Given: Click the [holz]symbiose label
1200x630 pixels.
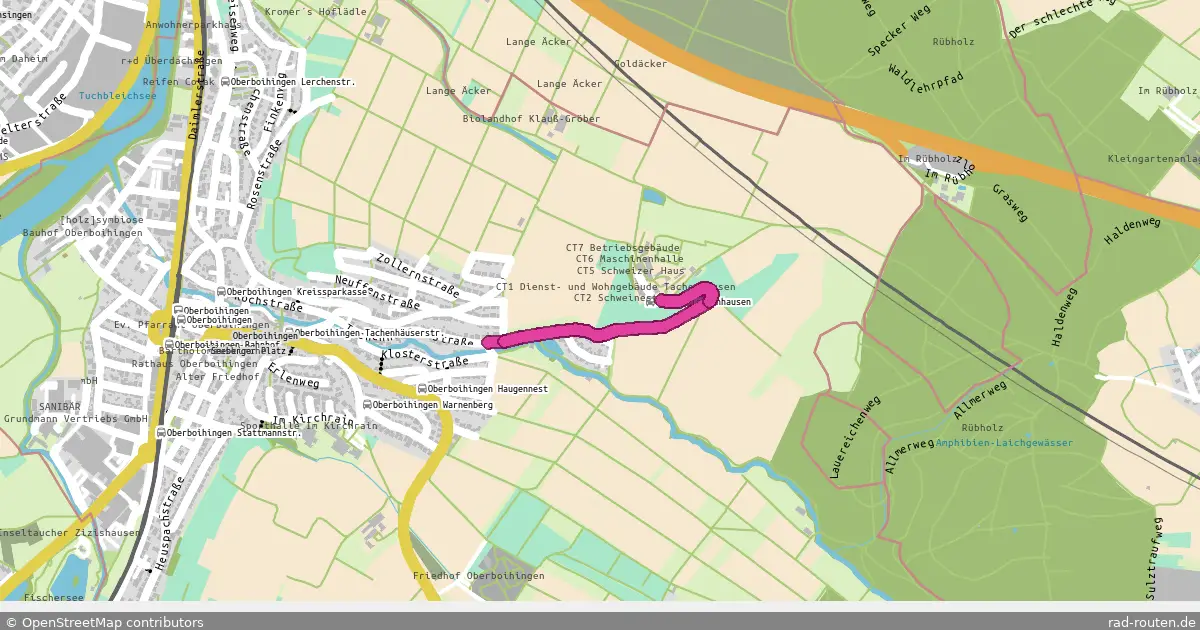Looking at the screenshot, I should (x=102, y=220).
